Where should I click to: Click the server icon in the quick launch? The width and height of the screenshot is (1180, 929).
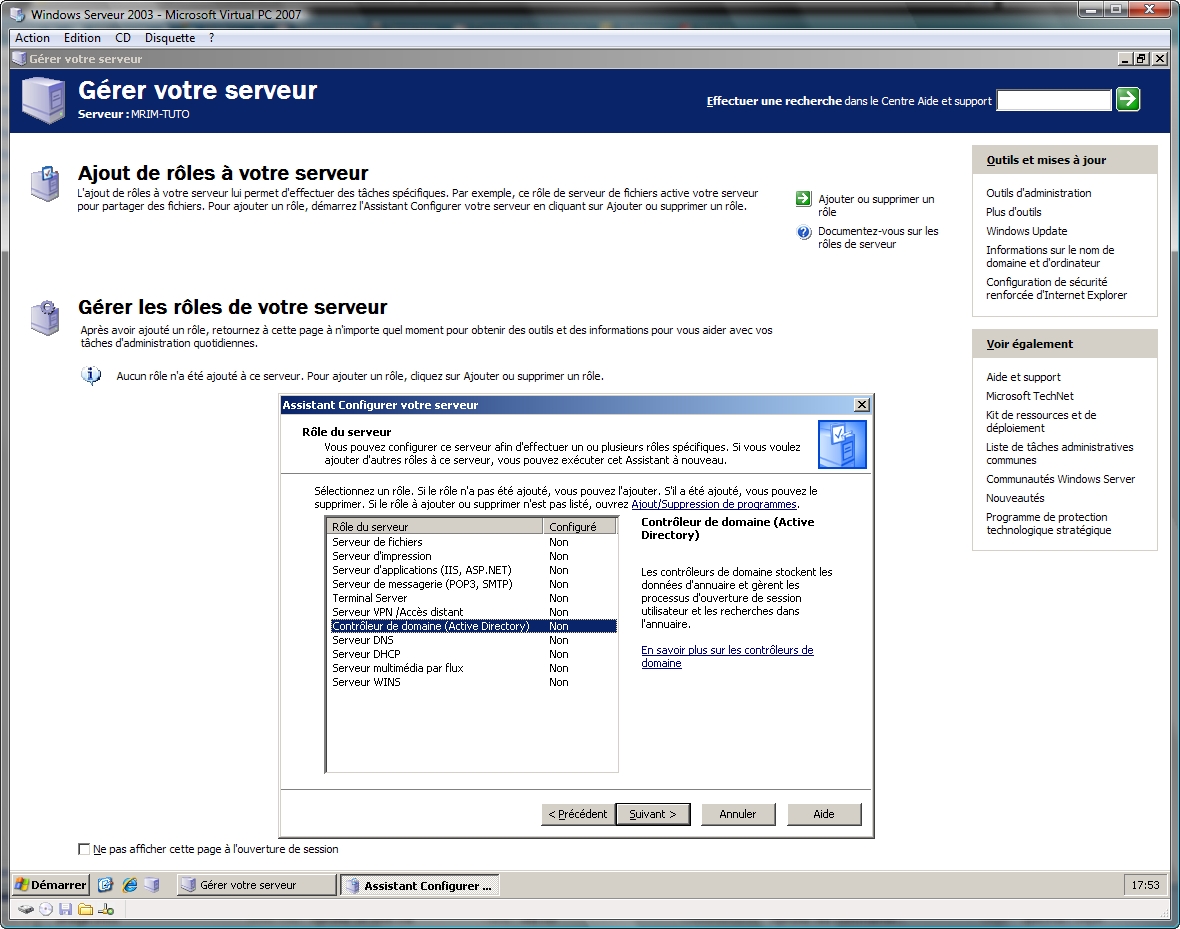pos(152,885)
